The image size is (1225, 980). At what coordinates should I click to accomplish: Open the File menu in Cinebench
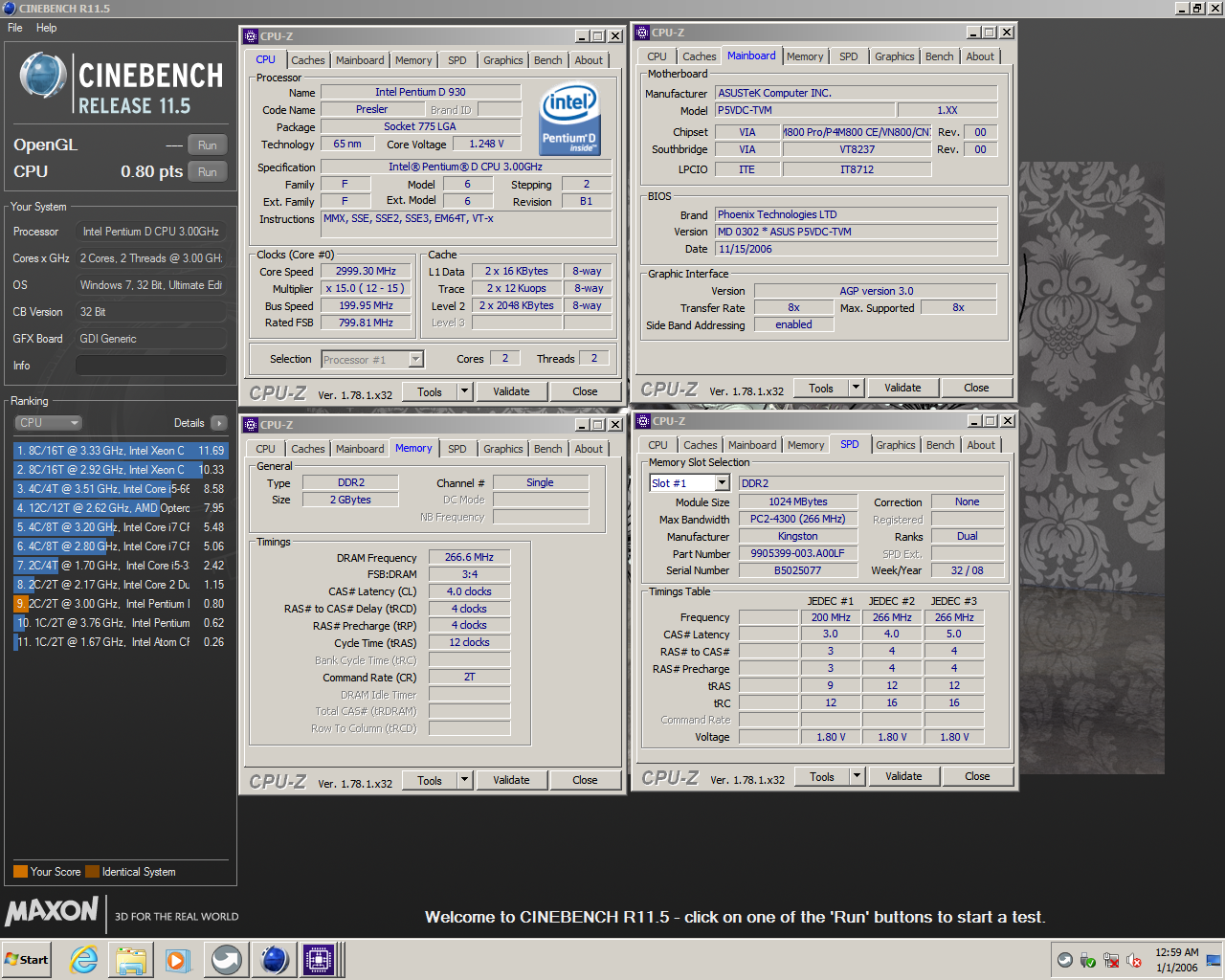pos(15,28)
